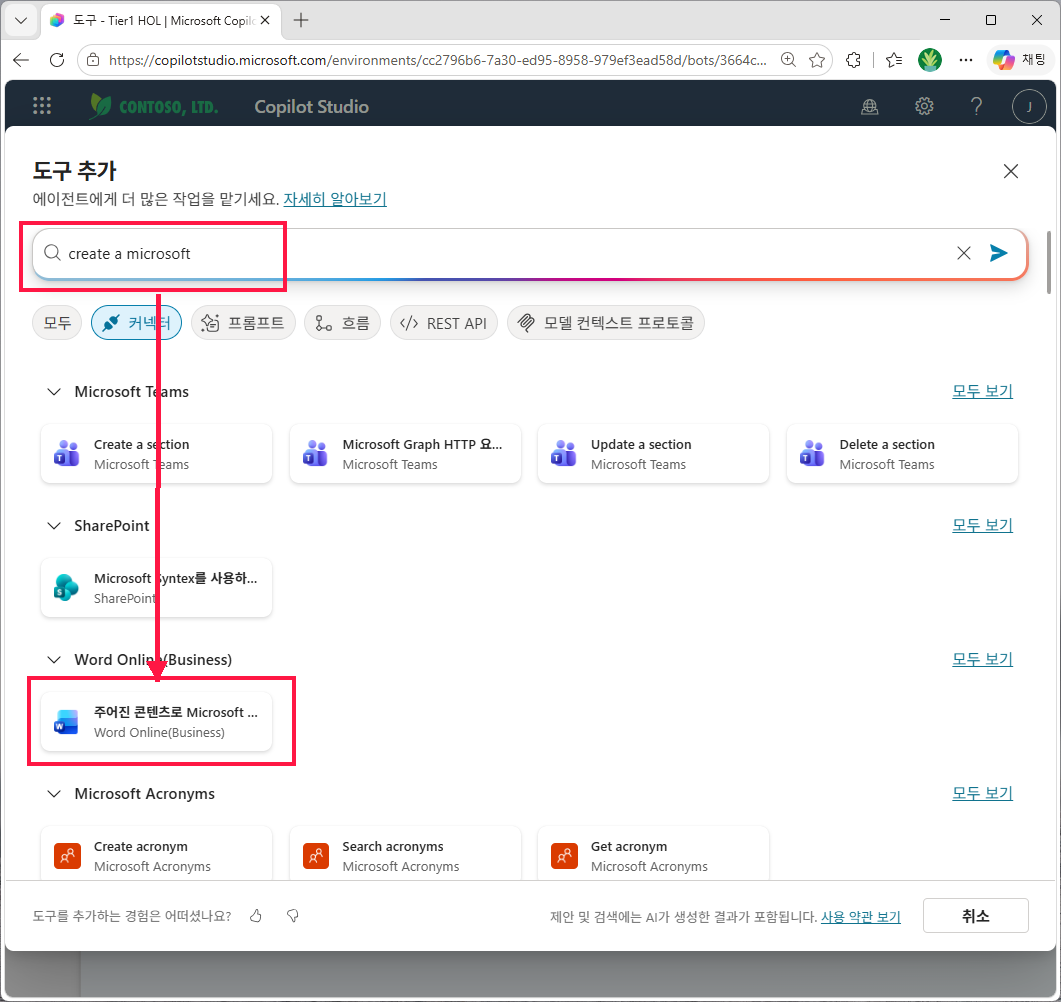Select the 흐름 filter chip
This screenshot has width=1061, height=1002.
tap(342, 323)
